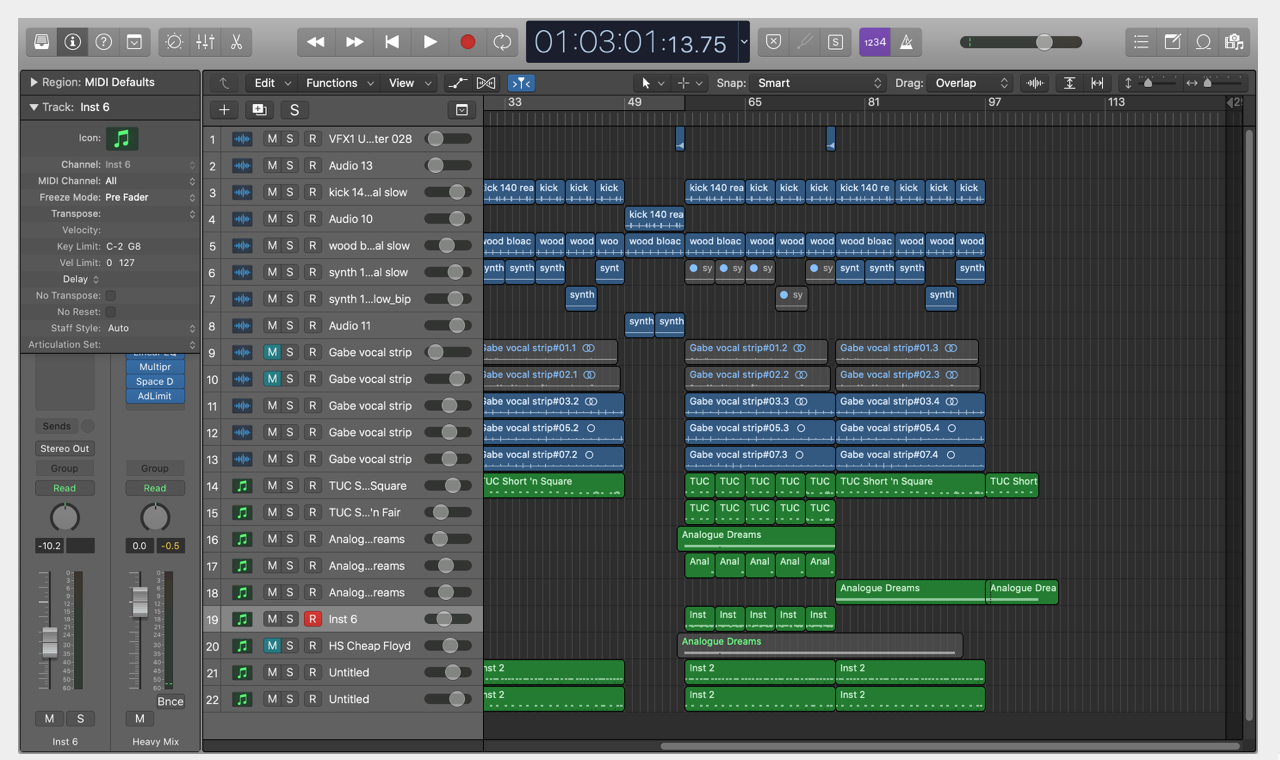Screen dimensions: 1280x760
Task: Toggle the Metronome
Action: pos(906,42)
